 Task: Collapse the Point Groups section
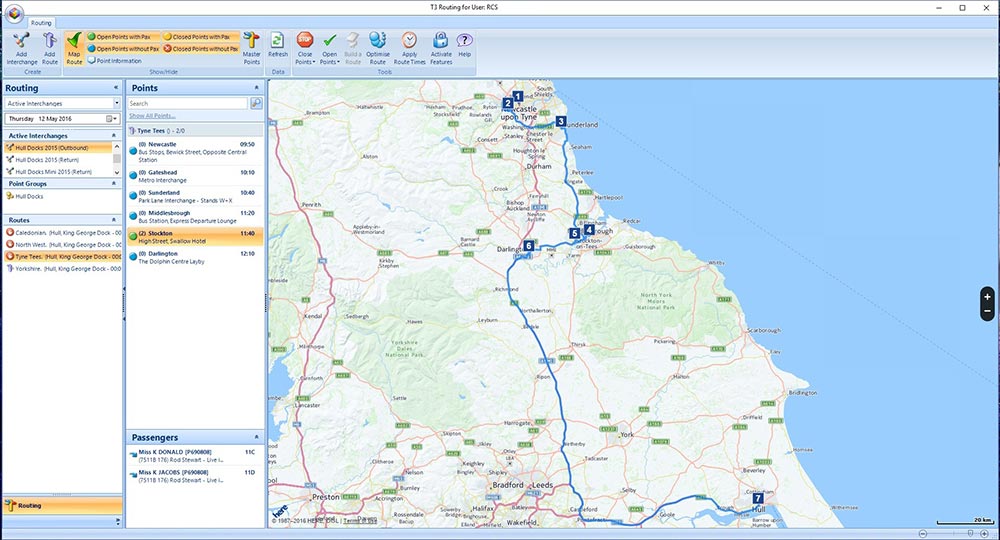tap(114, 184)
